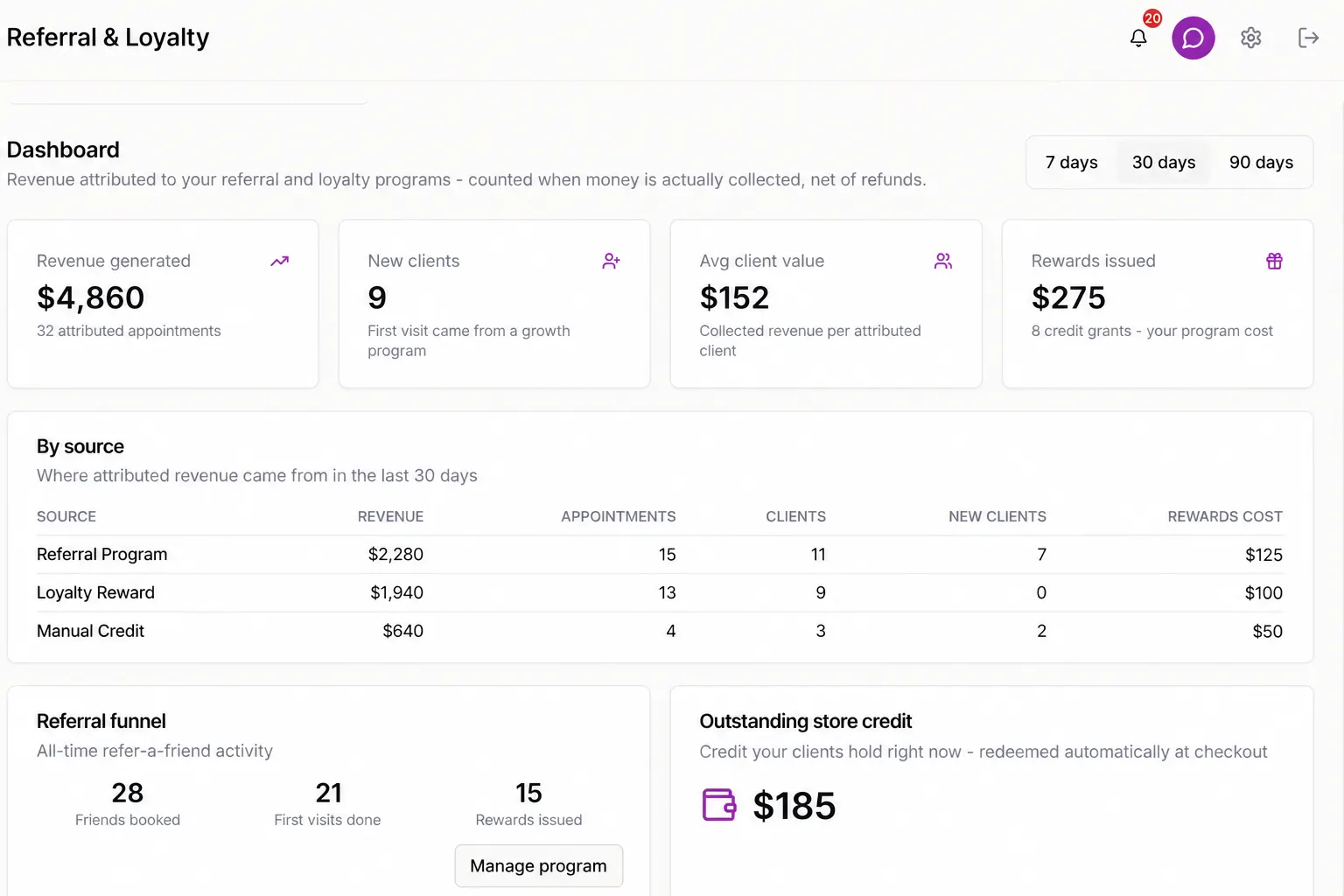This screenshot has width=1344, height=896.
Task: Click the Dashboard heading
Action: point(63,150)
